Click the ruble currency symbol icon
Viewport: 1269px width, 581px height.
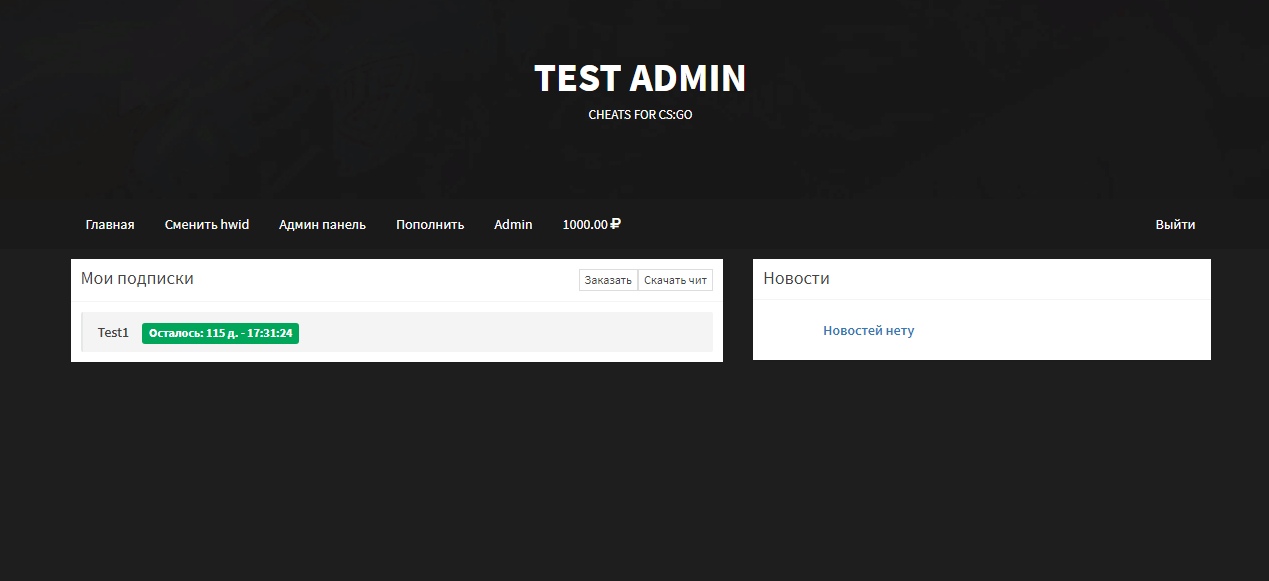pyautogui.click(x=616, y=224)
